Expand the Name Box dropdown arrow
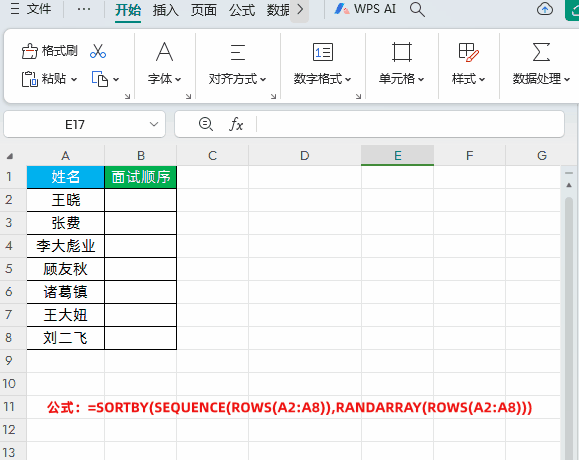The height and width of the screenshot is (460, 579). coord(154,124)
